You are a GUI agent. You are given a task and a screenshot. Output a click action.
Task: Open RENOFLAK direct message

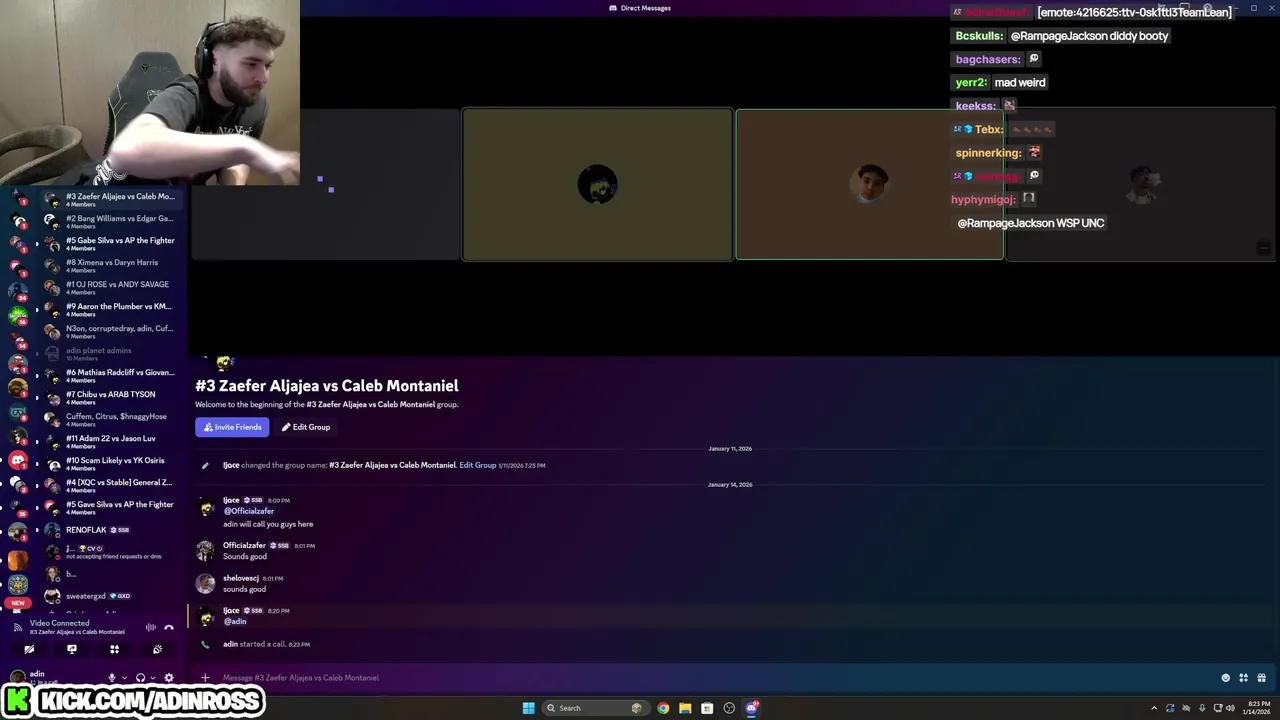coord(112,530)
